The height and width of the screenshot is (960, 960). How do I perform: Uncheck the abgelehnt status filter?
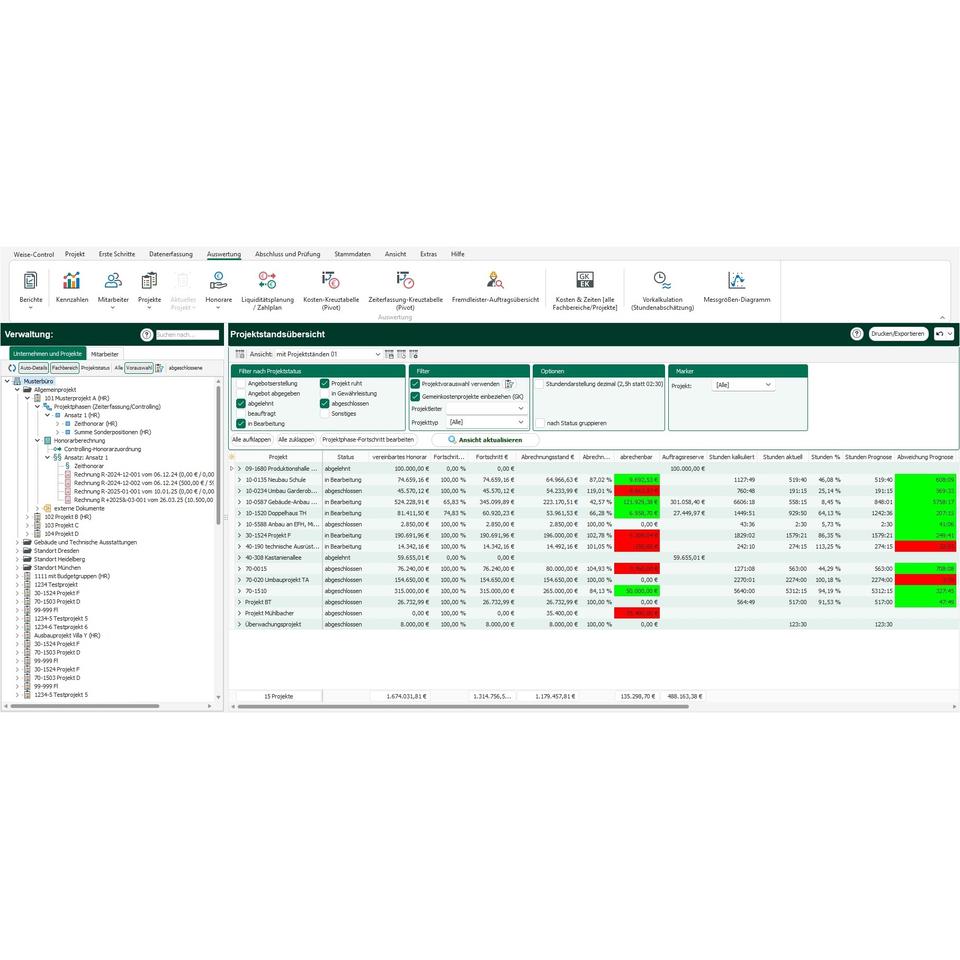[241, 403]
